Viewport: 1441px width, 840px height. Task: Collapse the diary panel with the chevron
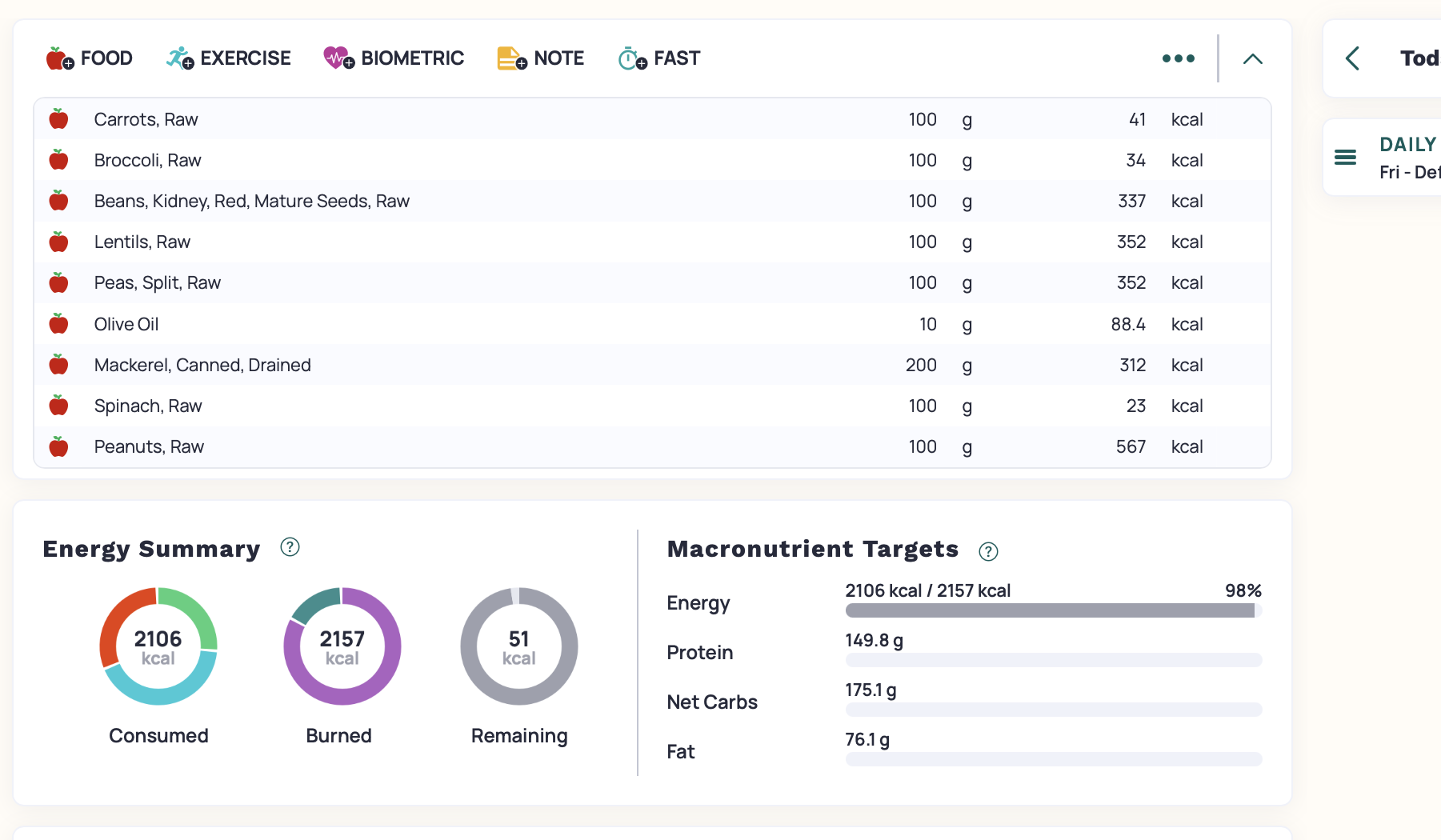pos(1252,58)
